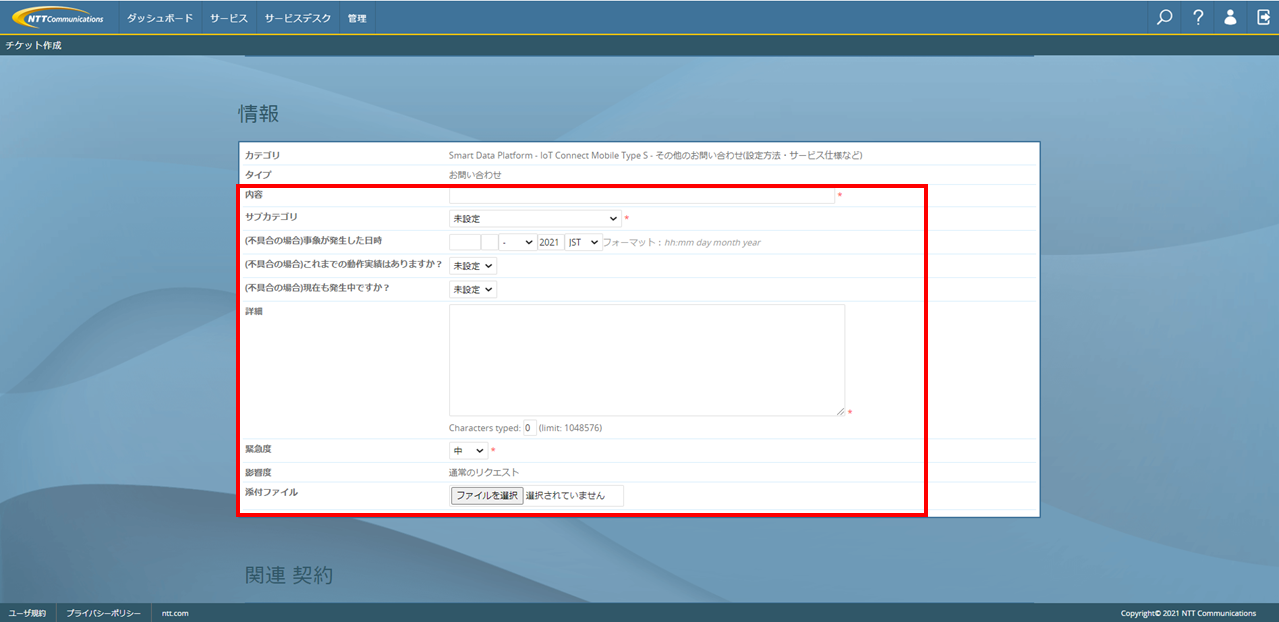Open 現在も発生中ですか dropdown
This screenshot has width=1279, height=622.
tap(473, 289)
